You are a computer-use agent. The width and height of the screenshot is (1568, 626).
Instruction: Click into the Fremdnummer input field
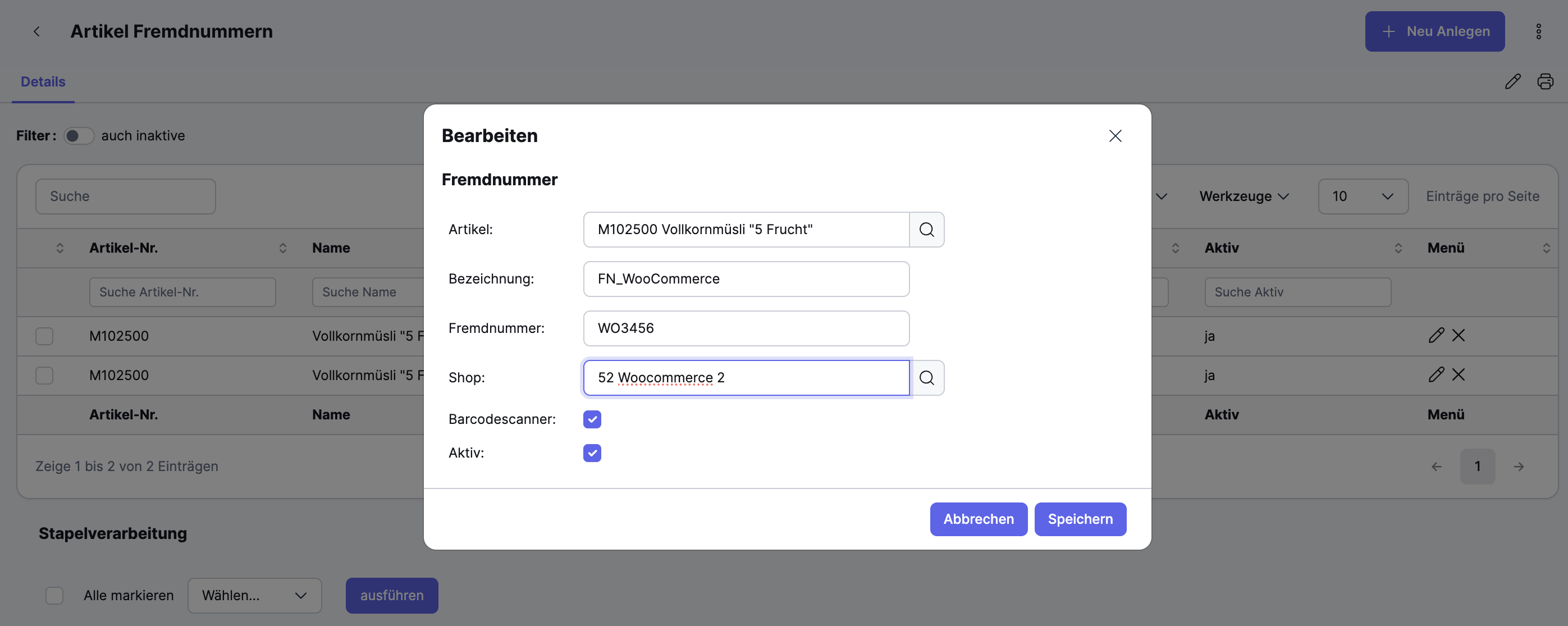746,328
